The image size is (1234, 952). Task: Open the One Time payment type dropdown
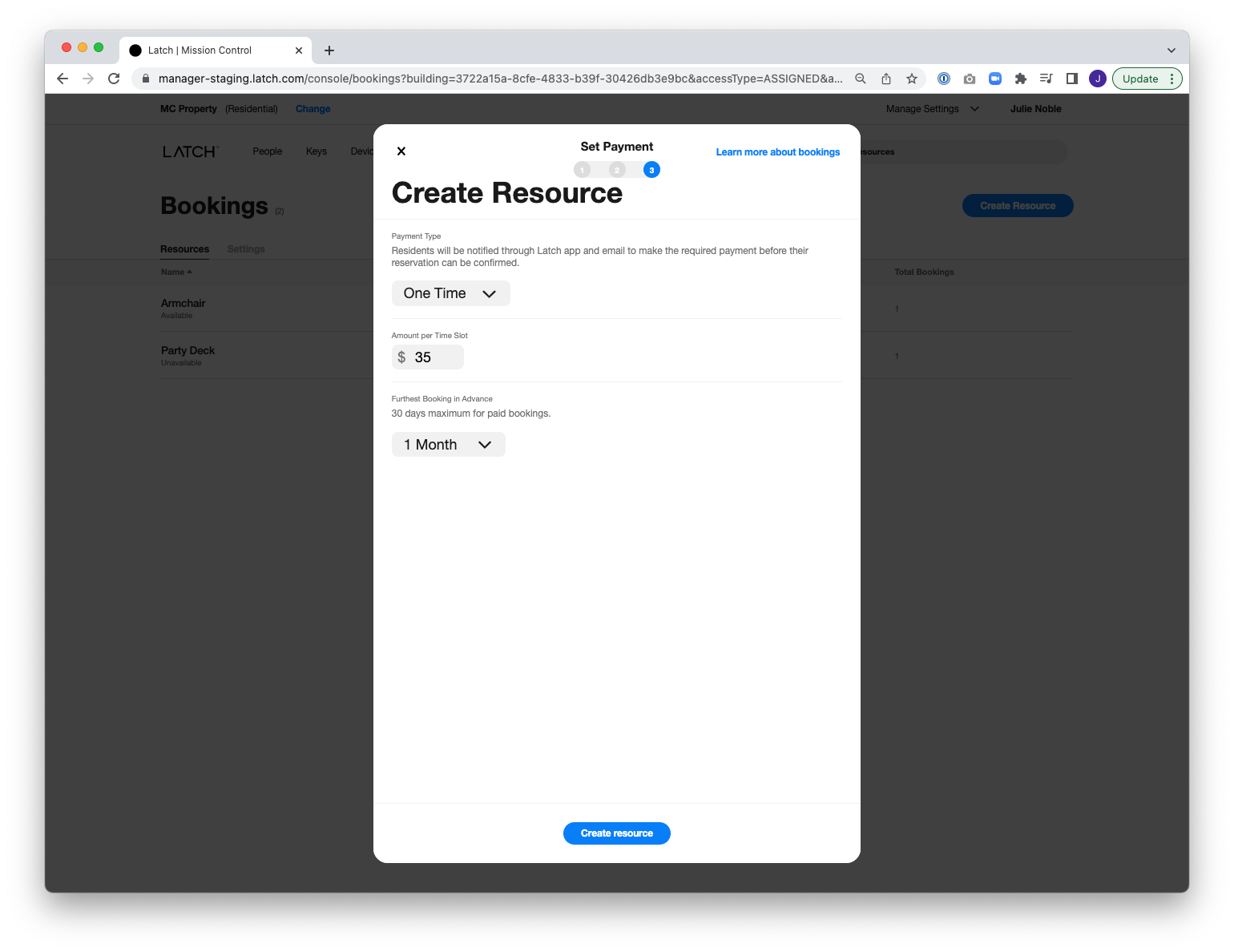(x=451, y=293)
